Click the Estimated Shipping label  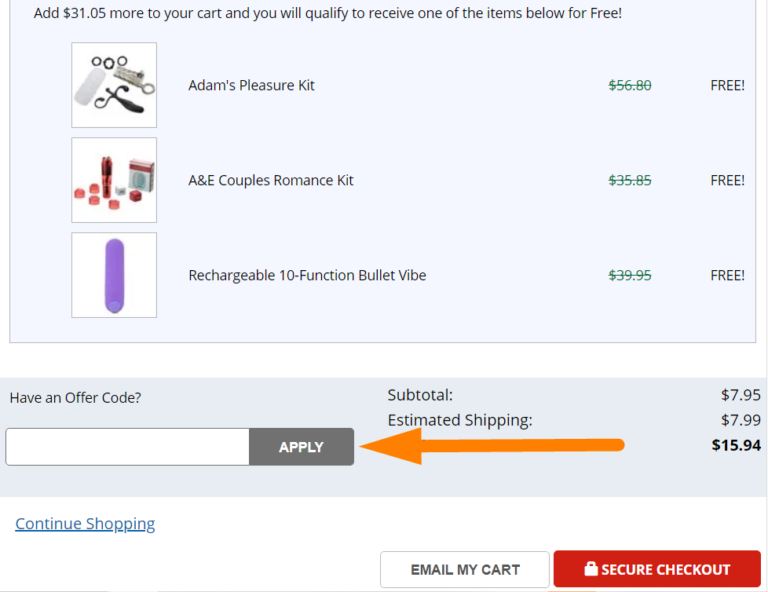(x=460, y=420)
